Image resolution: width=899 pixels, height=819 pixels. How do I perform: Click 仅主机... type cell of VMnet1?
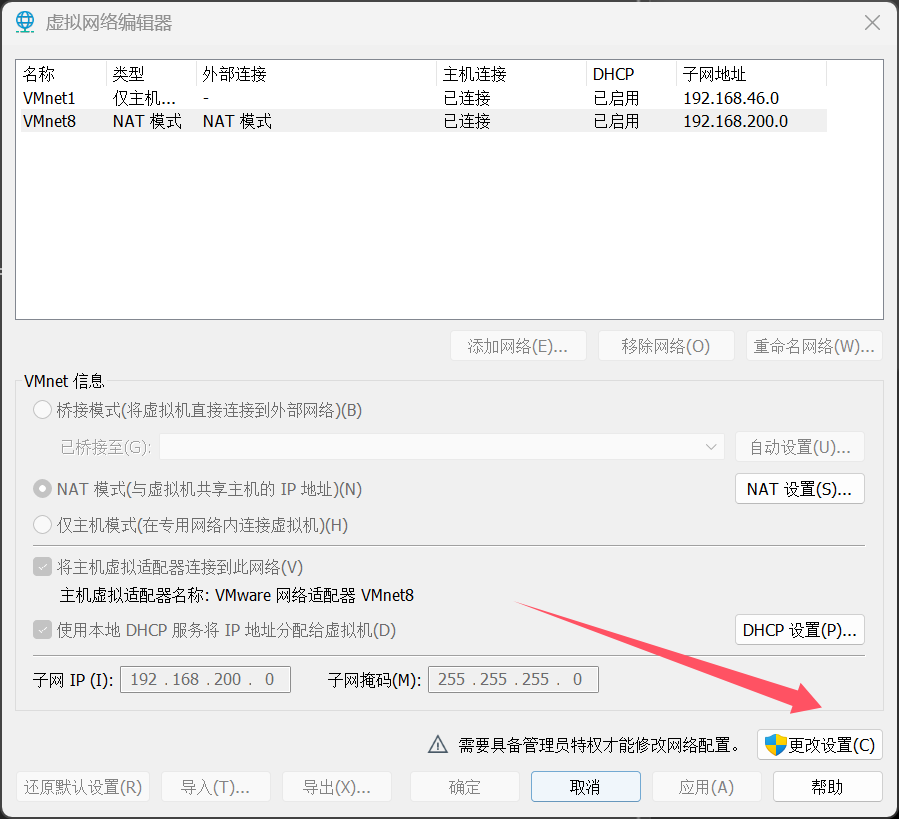144,98
